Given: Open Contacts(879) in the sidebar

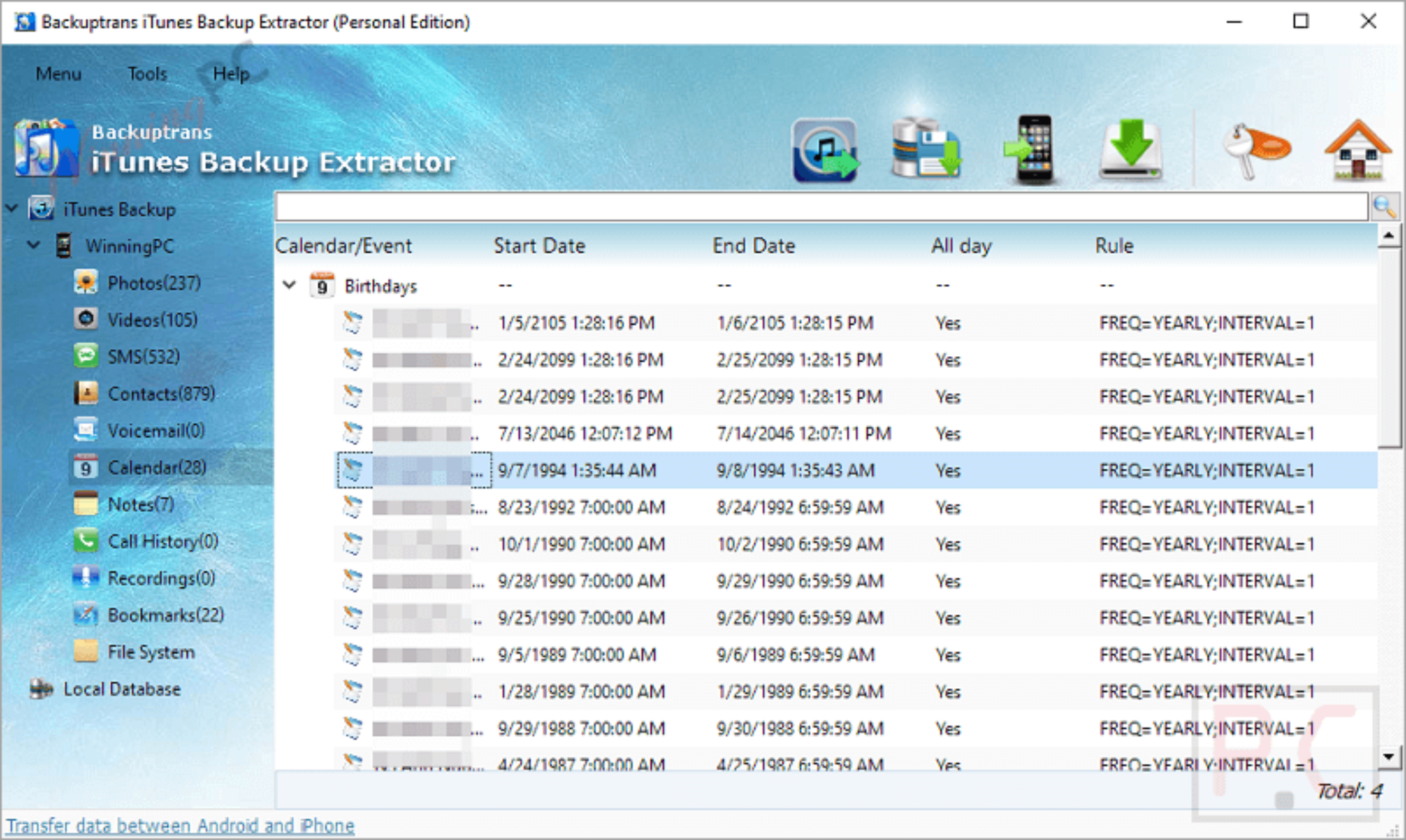Looking at the screenshot, I should [161, 394].
